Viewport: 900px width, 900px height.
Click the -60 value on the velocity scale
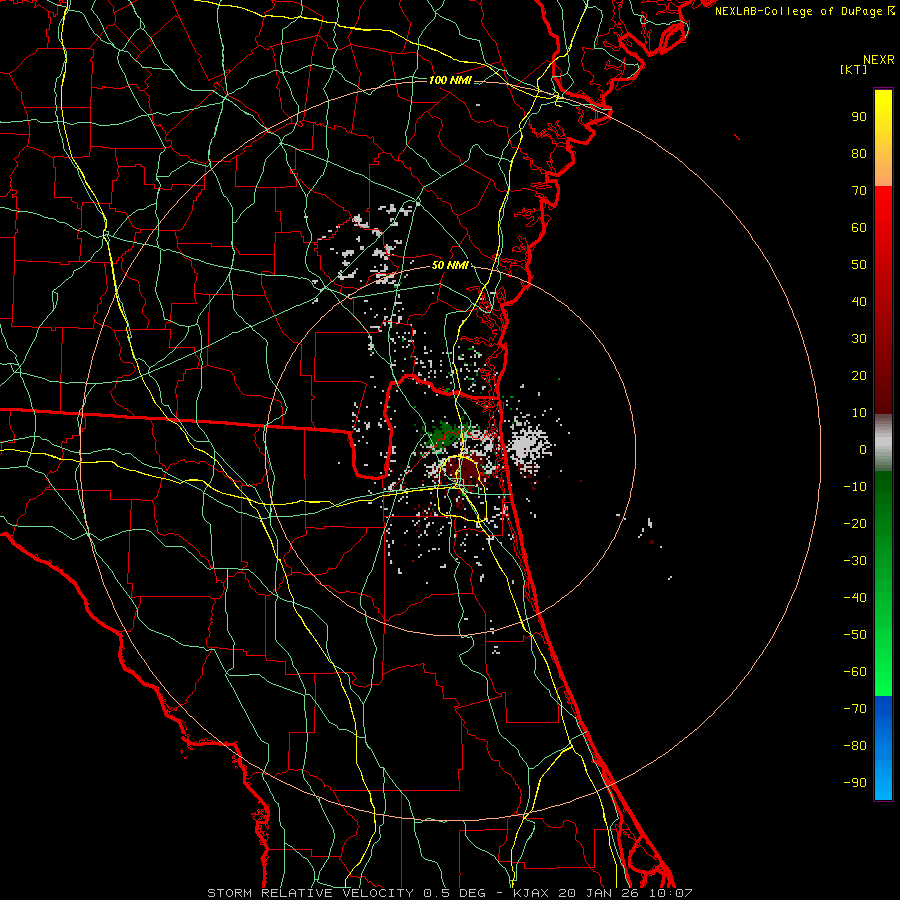point(855,672)
